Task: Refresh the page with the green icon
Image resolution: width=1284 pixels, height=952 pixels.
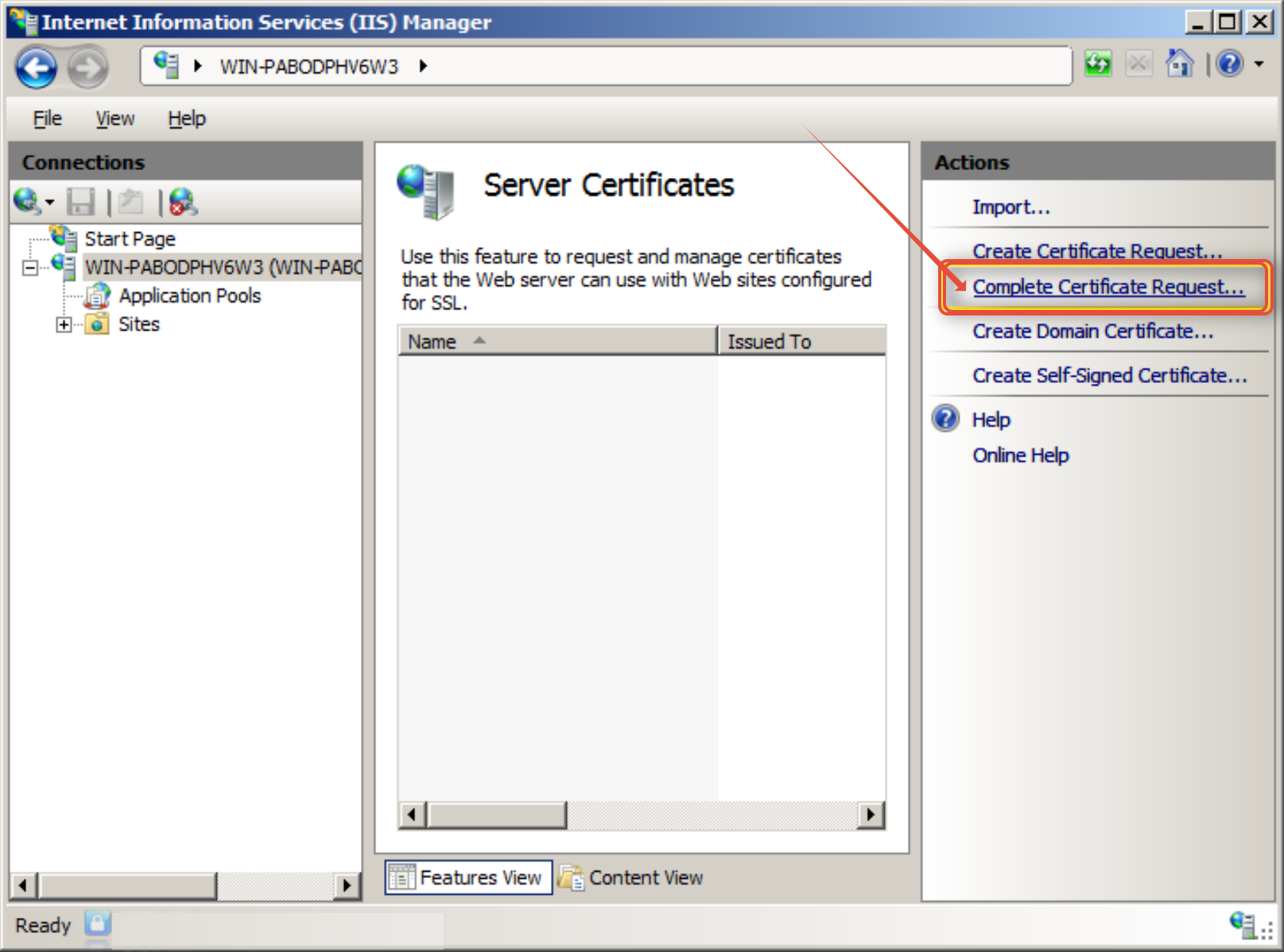Action: (x=1099, y=64)
